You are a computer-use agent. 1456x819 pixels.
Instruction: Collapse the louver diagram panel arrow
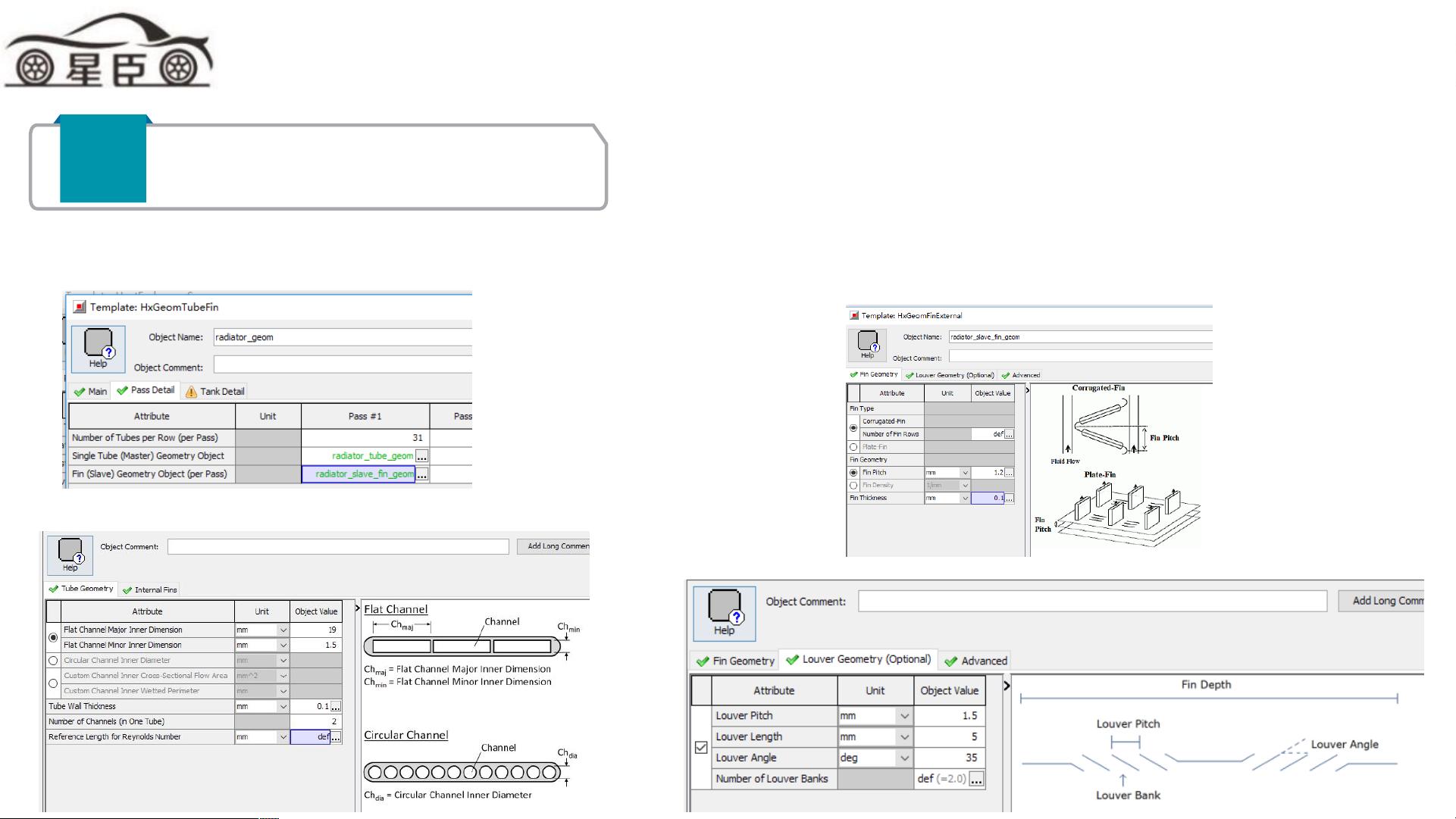[x=1007, y=686]
